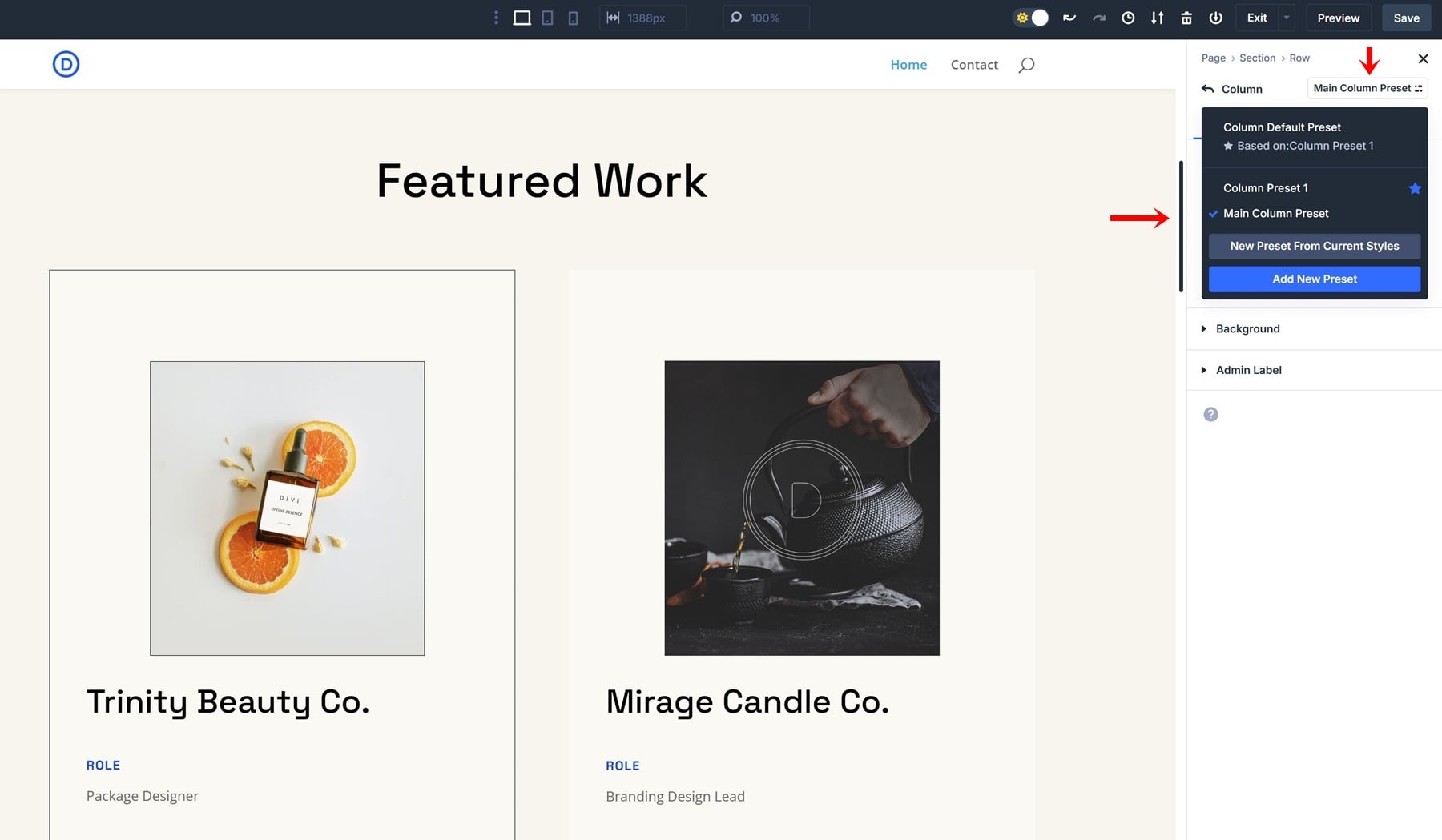1442x840 pixels.
Task: Click the Divi logo in header
Action: point(66,64)
